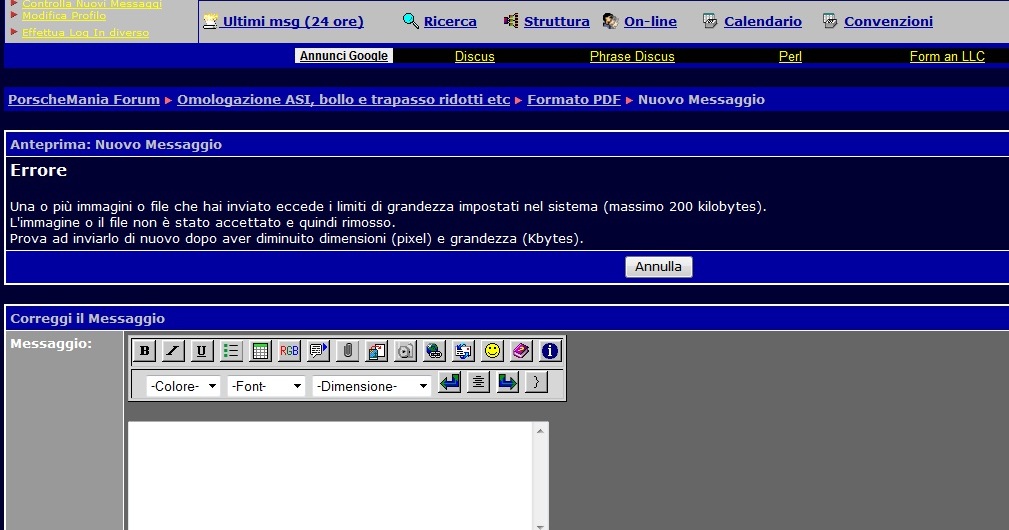
Task: Click the purple help book icon
Action: (x=521, y=351)
